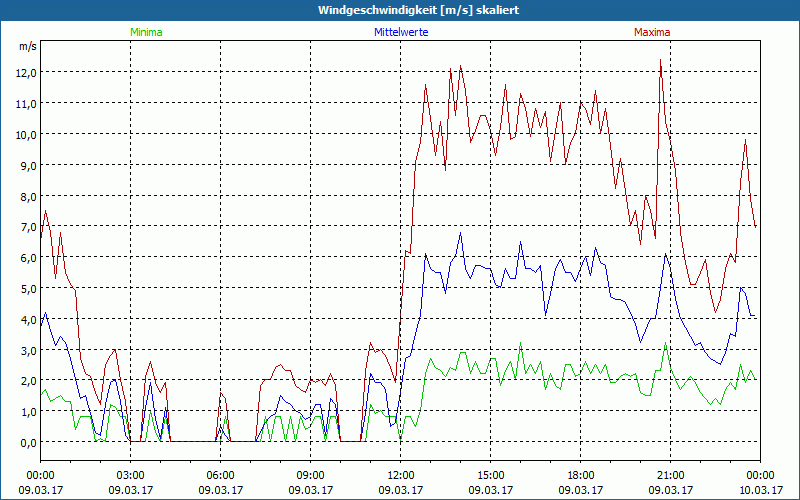Select the 9,0 y-axis value
Screen dimensions: 800x500
(29, 166)
